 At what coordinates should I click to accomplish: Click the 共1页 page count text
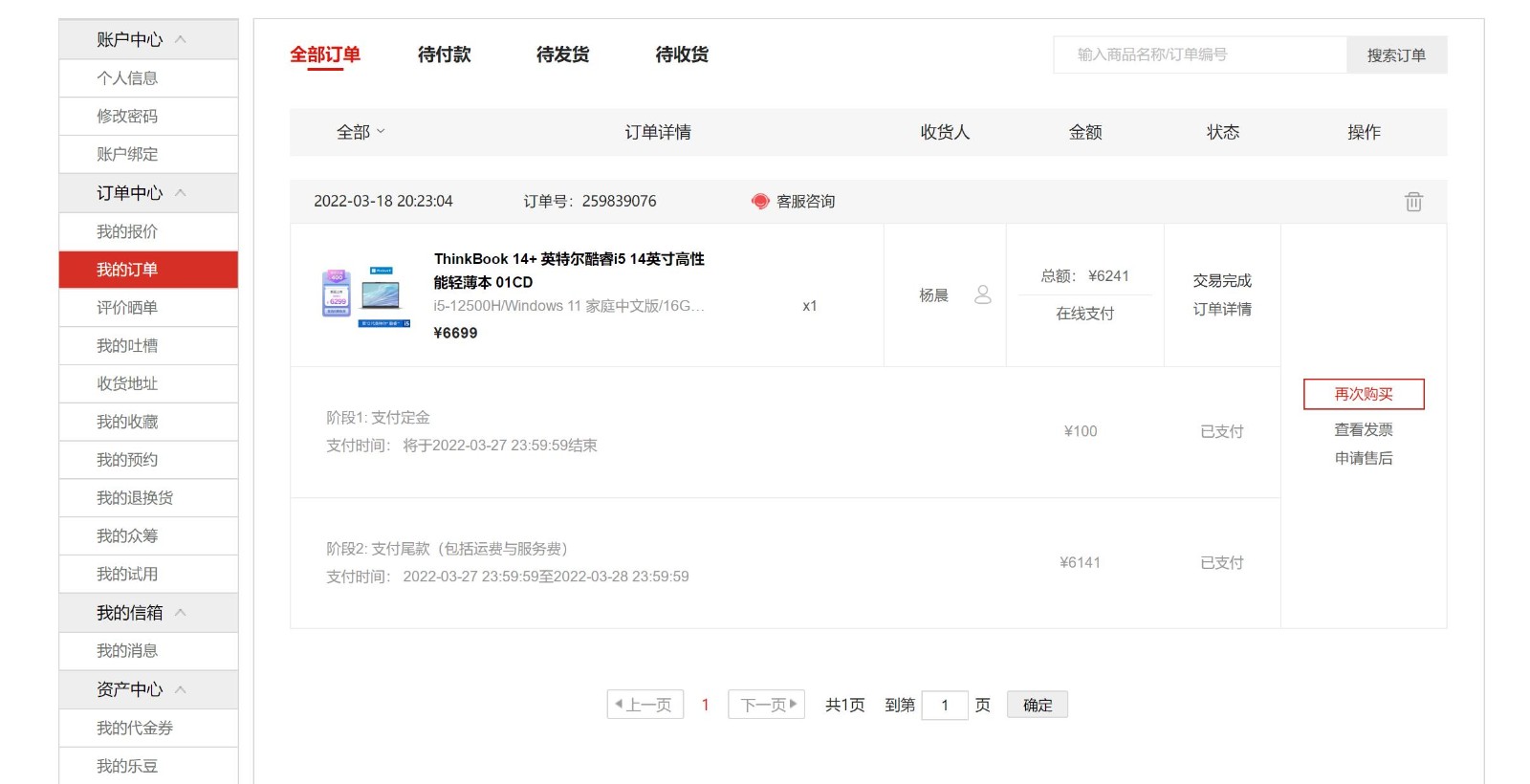844,705
